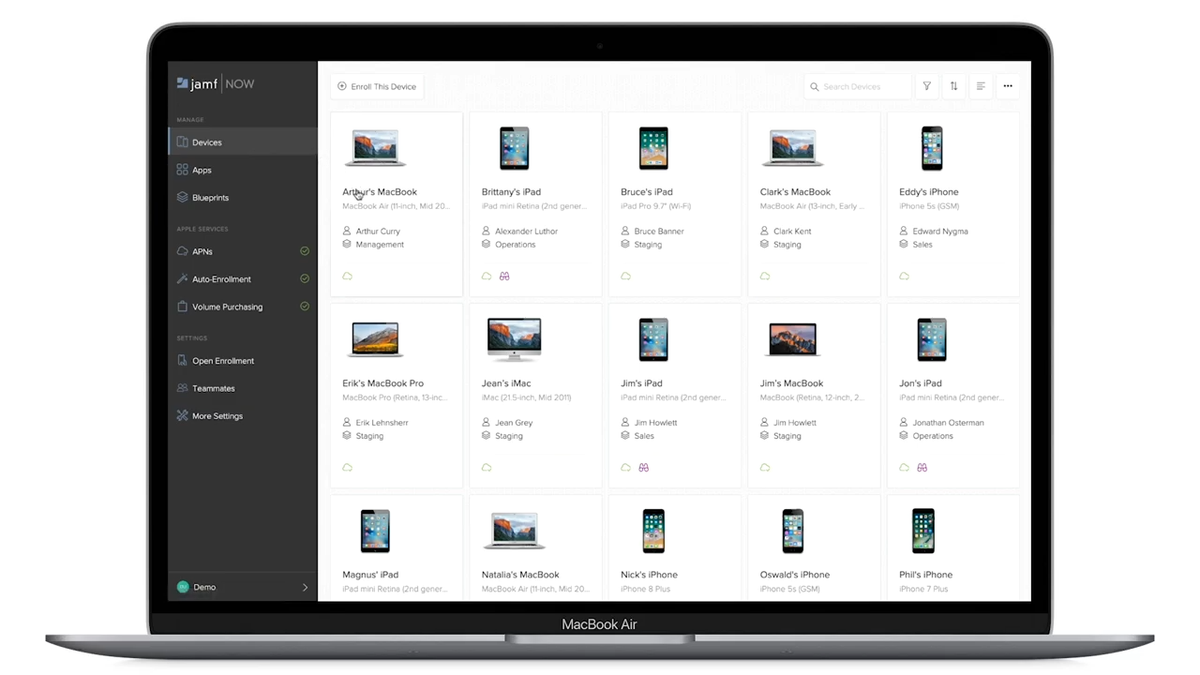Open the filter devices icon
The width and height of the screenshot is (1200, 675).
tap(926, 86)
